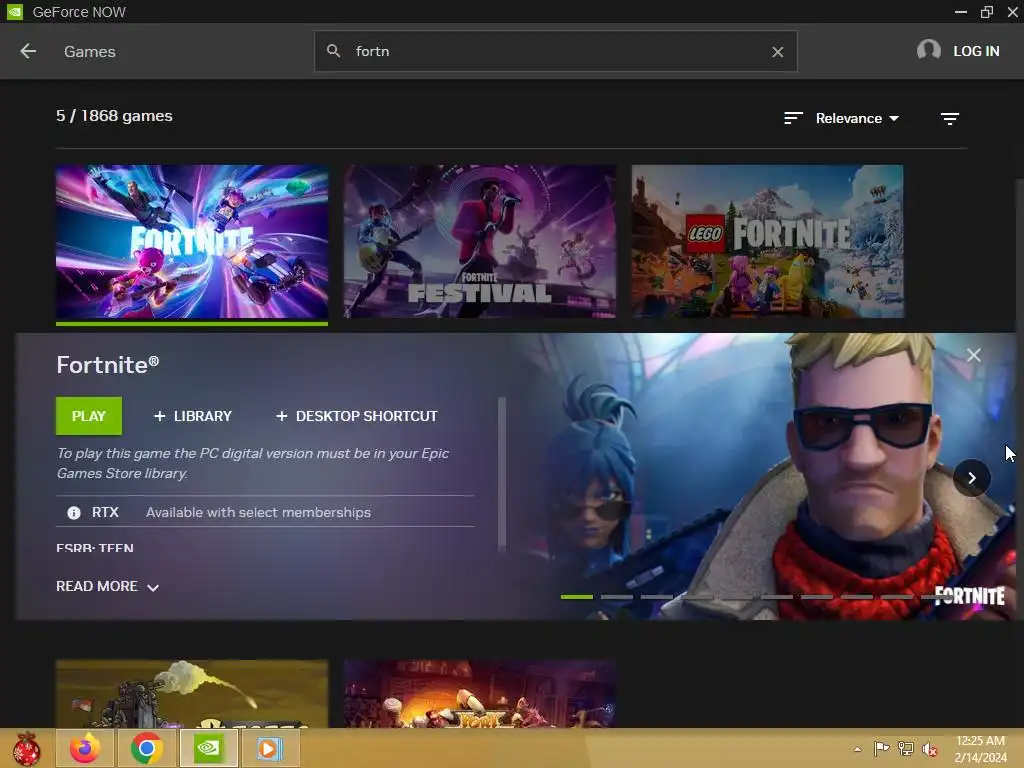The image size is (1024, 768).
Task: Click the network tray icon
Action: 906,748
